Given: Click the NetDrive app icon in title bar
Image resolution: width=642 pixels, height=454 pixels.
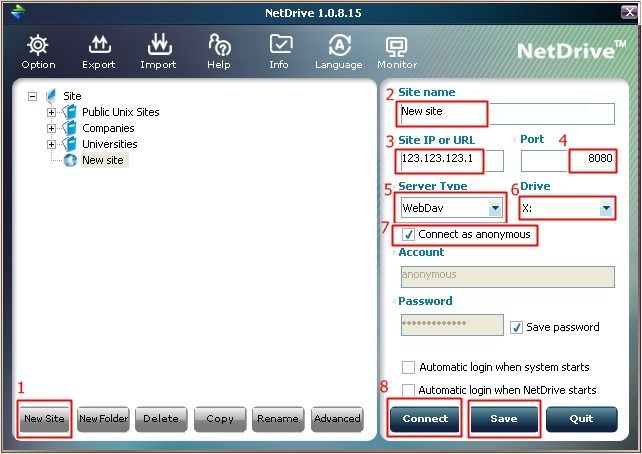Looking at the screenshot, I should coord(18,12).
